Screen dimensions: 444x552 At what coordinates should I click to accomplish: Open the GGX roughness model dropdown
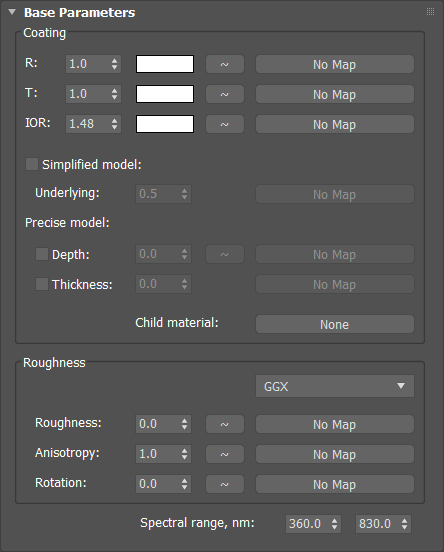(335, 386)
